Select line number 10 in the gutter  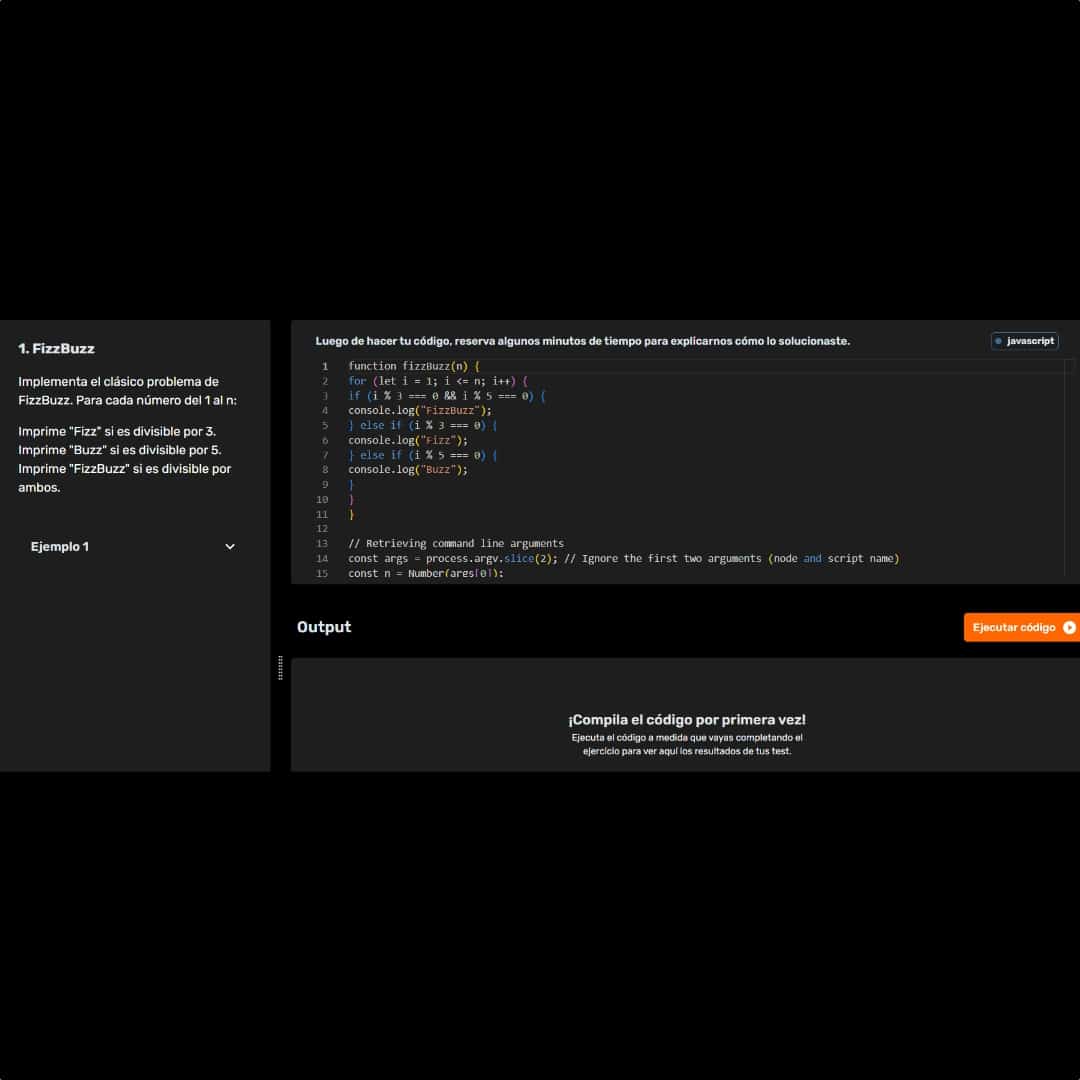pos(322,499)
